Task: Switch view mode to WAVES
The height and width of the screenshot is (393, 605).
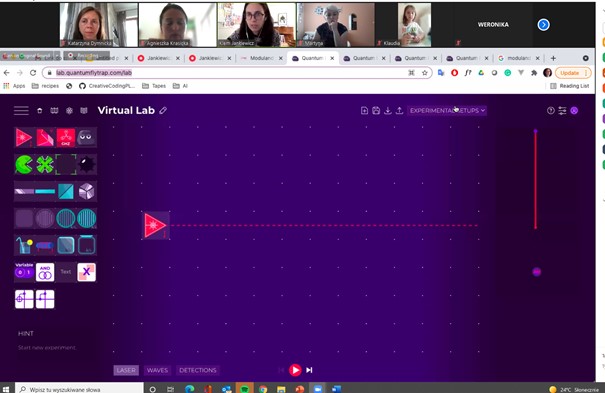Action: pyautogui.click(x=157, y=370)
